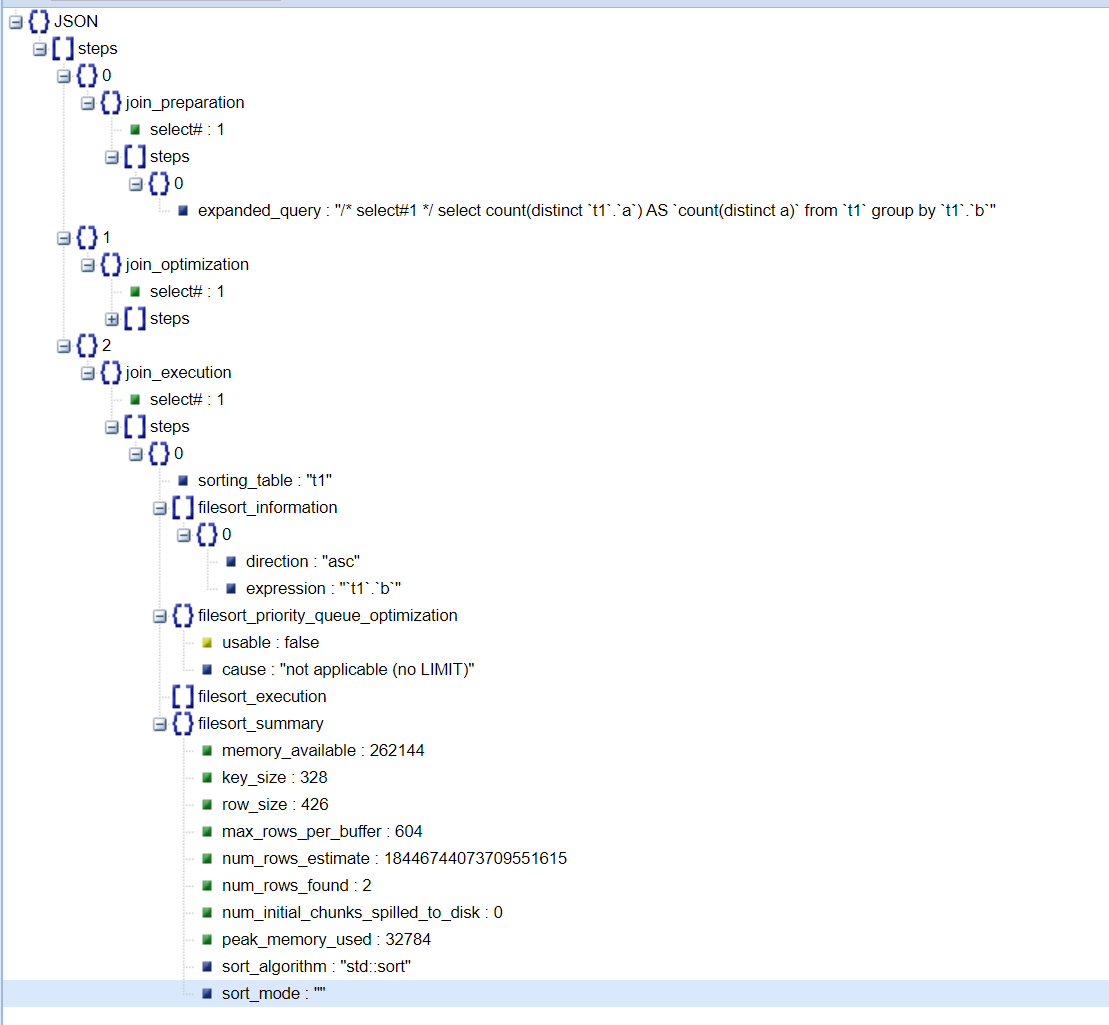Screen dimensions: 1109x1025
Task: Collapse step object 2 under top-level steps
Action: 64,346
